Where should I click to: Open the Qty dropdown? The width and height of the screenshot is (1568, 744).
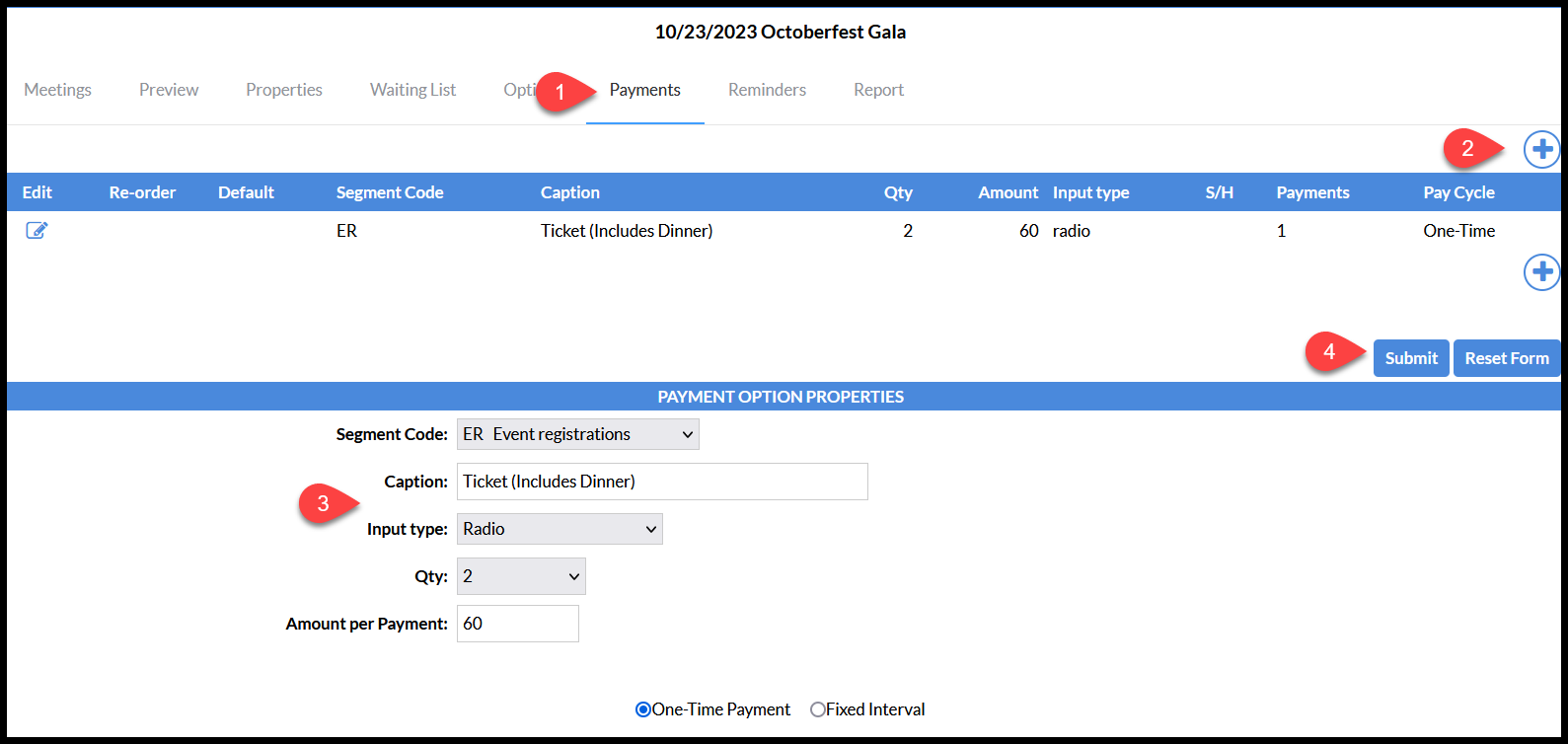[x=521, y=576]
